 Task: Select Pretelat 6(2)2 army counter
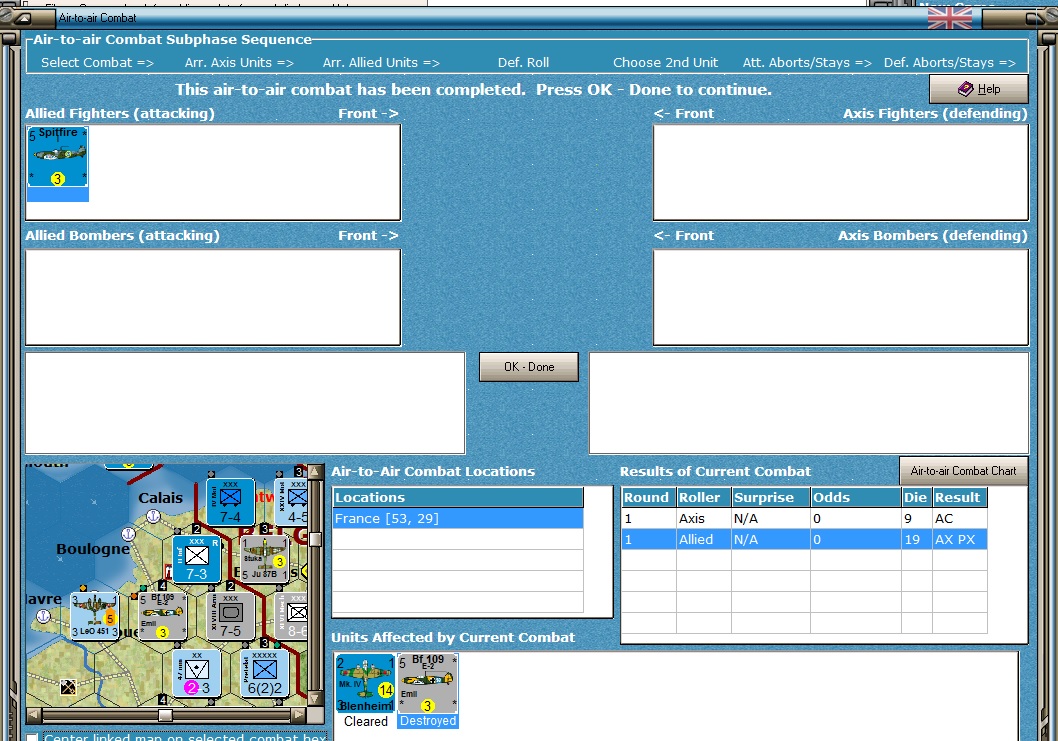tap(264, 673)
